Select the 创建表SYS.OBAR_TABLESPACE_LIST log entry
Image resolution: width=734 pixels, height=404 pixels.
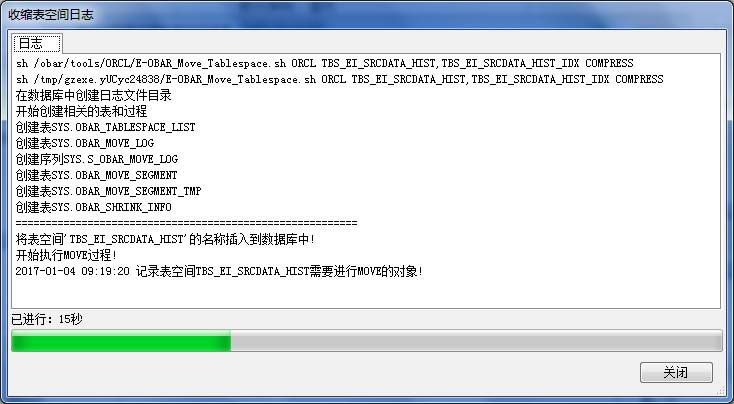click(105, 127)
